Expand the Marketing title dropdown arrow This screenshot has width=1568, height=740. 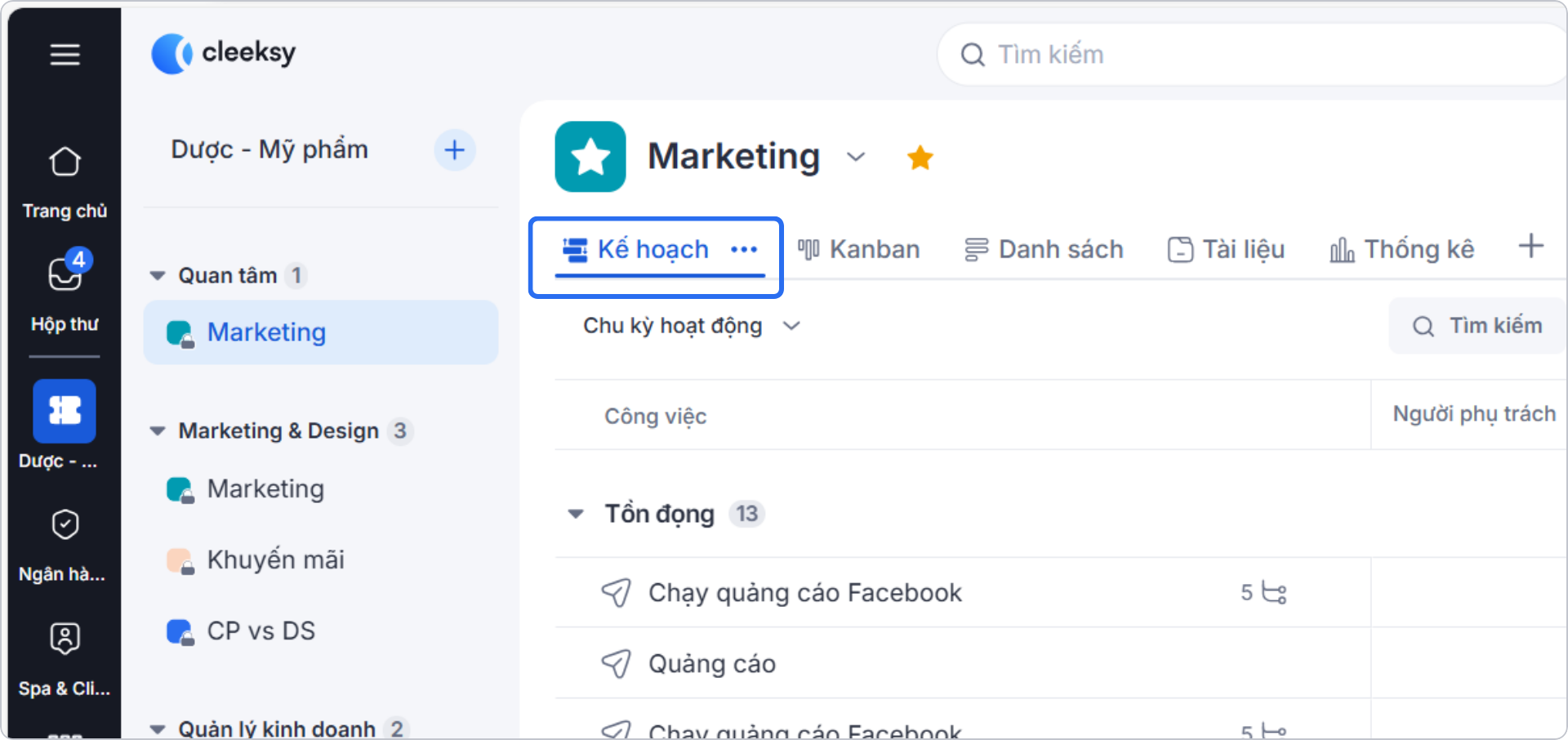point(856,157)
